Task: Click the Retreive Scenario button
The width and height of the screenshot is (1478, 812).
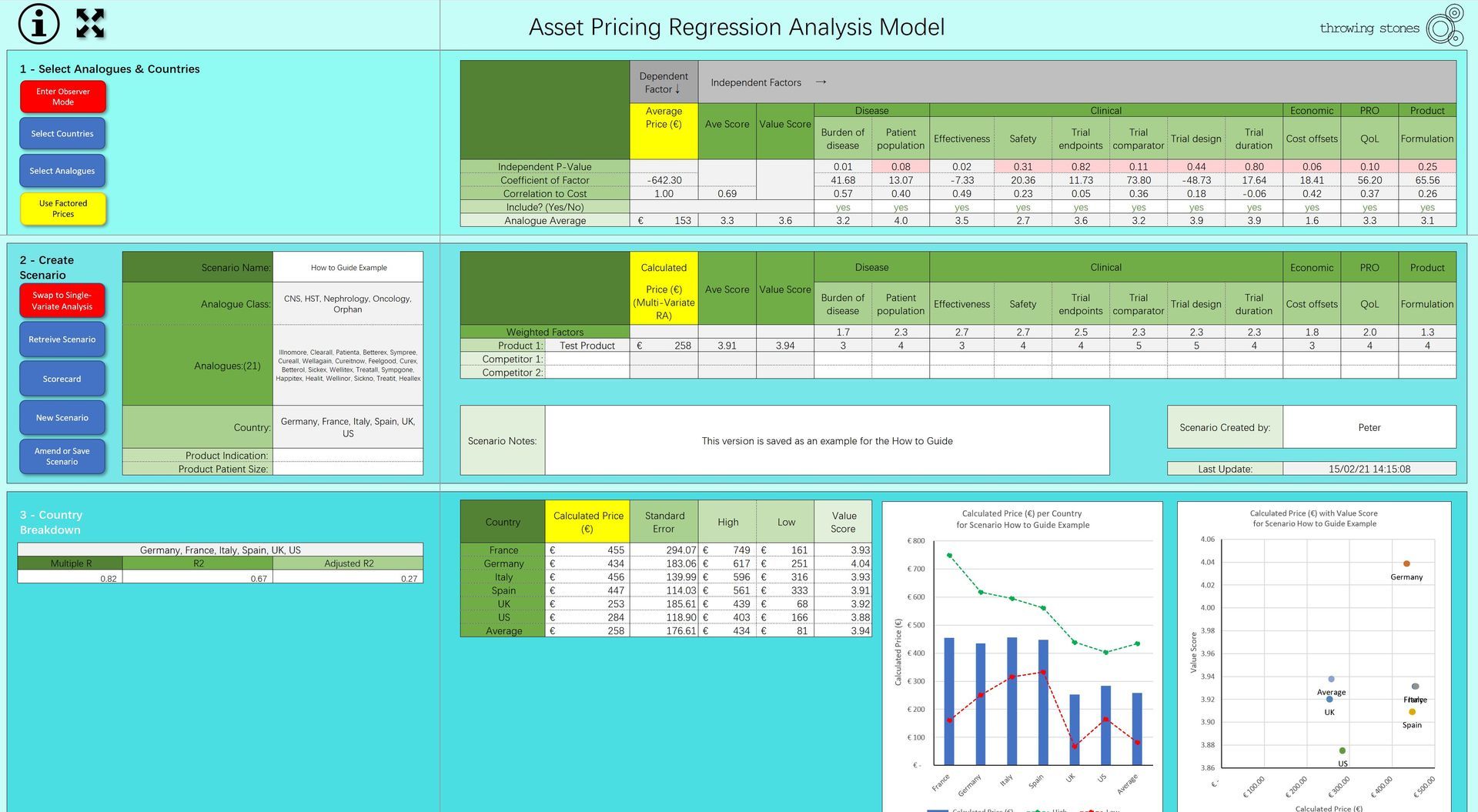Action: [x=62, y=339]
